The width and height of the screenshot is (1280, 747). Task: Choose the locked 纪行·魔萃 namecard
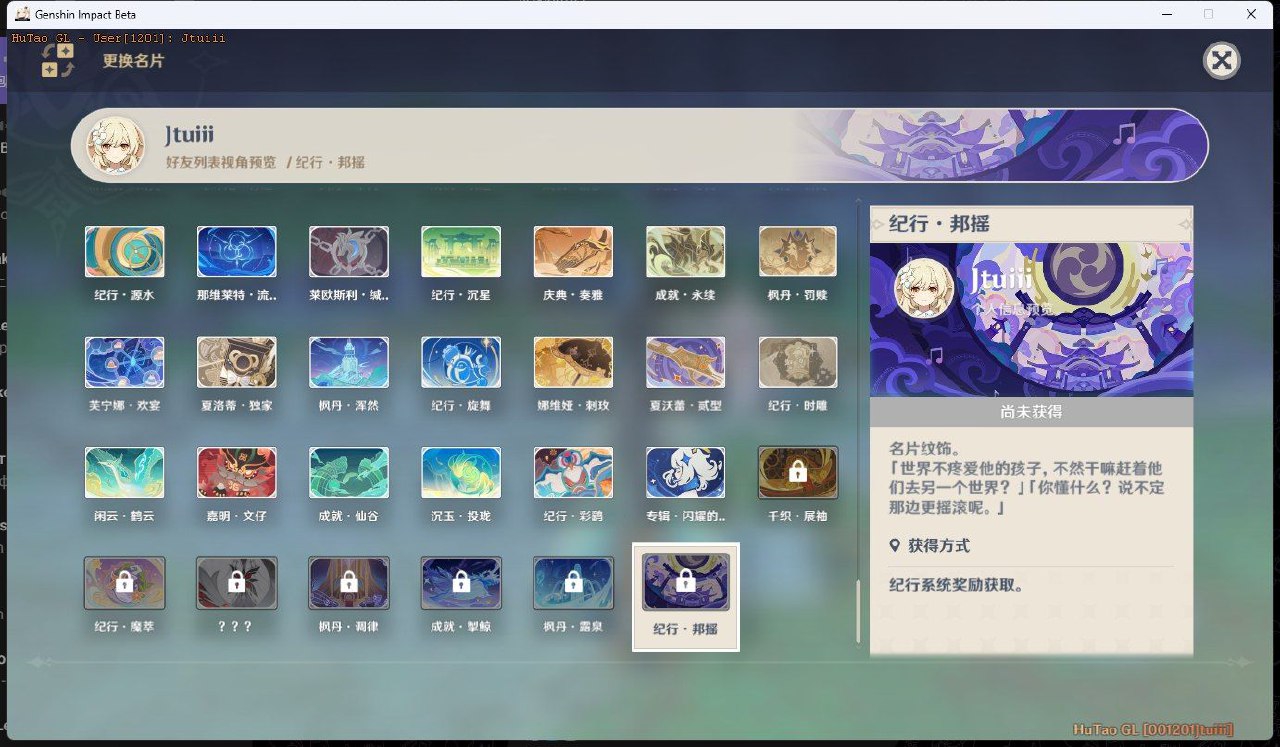(x=125, y=582)
